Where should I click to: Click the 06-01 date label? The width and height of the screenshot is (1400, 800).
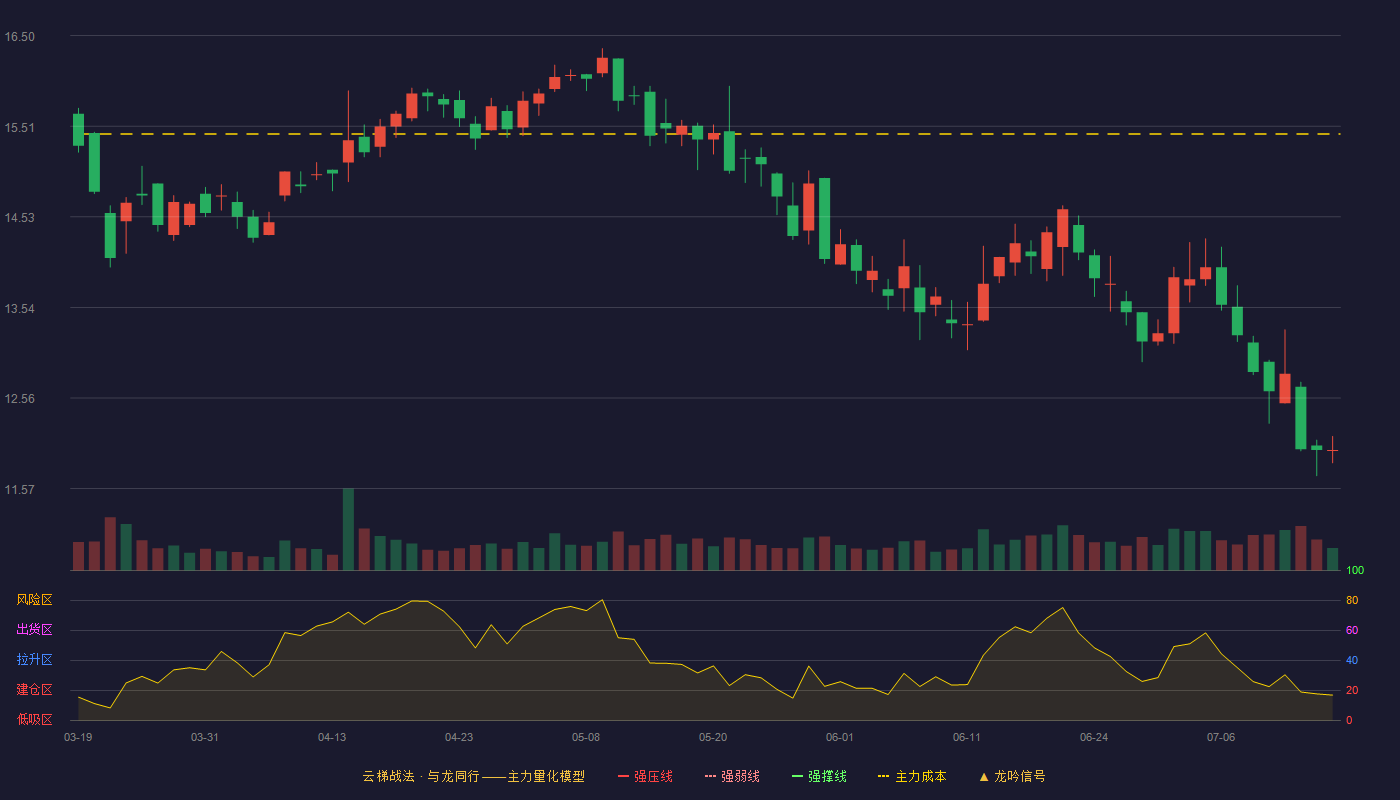pyautogui.click(x=840, y=737)
